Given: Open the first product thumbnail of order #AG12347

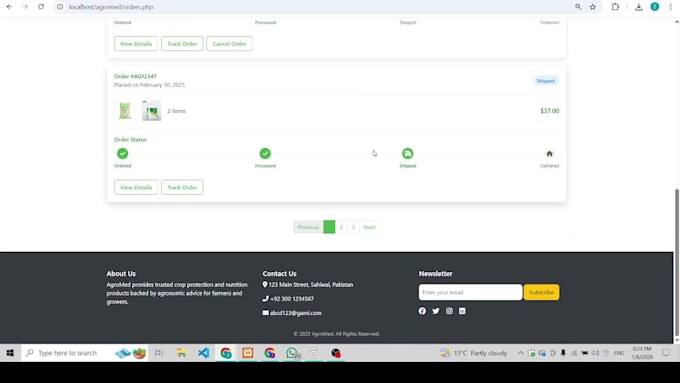Looking at the screenshot, I should click(125, 111).
